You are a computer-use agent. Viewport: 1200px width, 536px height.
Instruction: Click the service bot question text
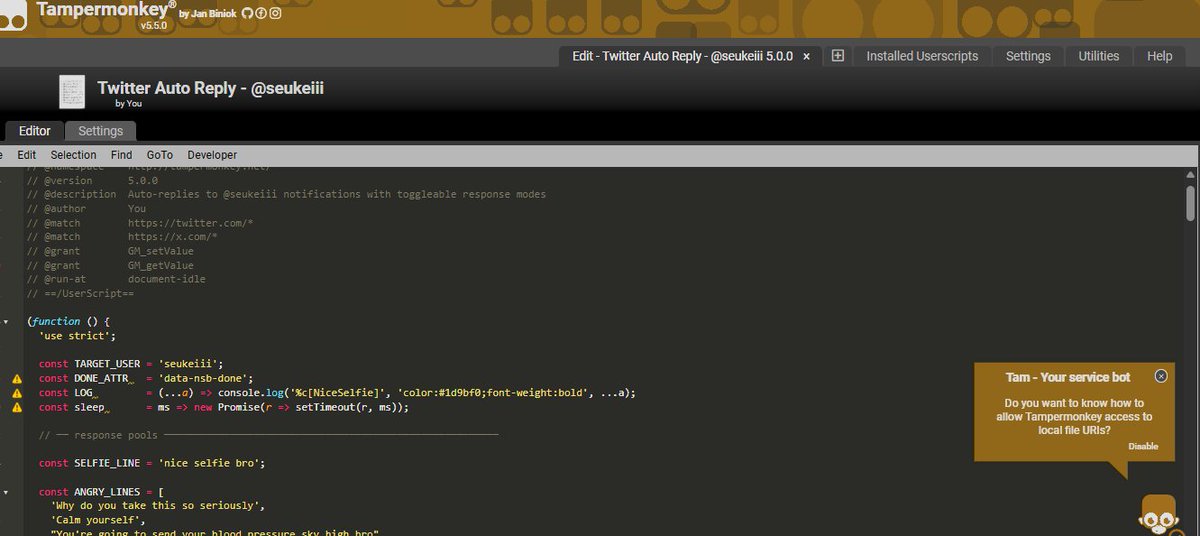click(1074, 417)
